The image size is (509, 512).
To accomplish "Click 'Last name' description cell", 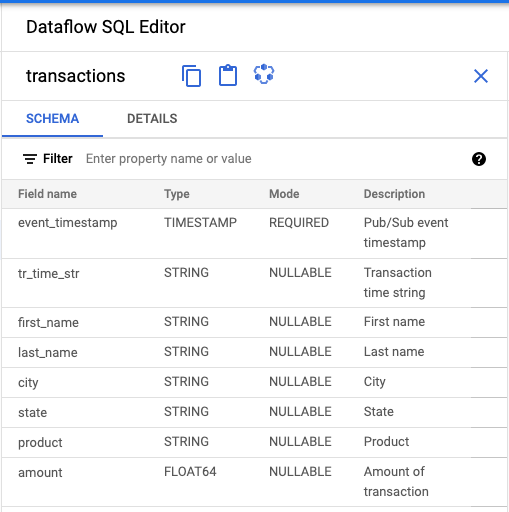I will coord(394,352).
